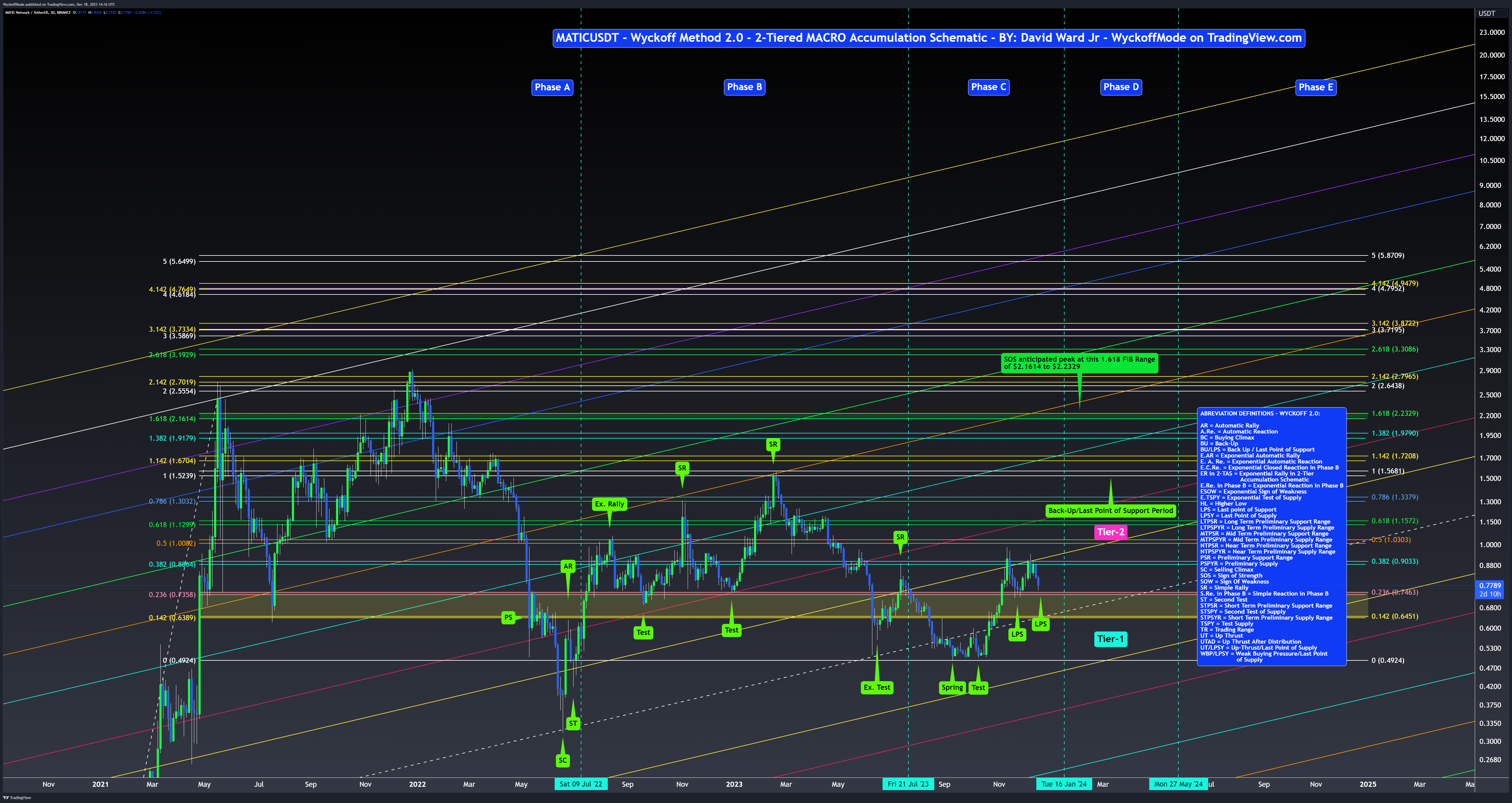Select the Phase D label
This screenshot has width=1512, height=803.
(x=1120, y=87)
